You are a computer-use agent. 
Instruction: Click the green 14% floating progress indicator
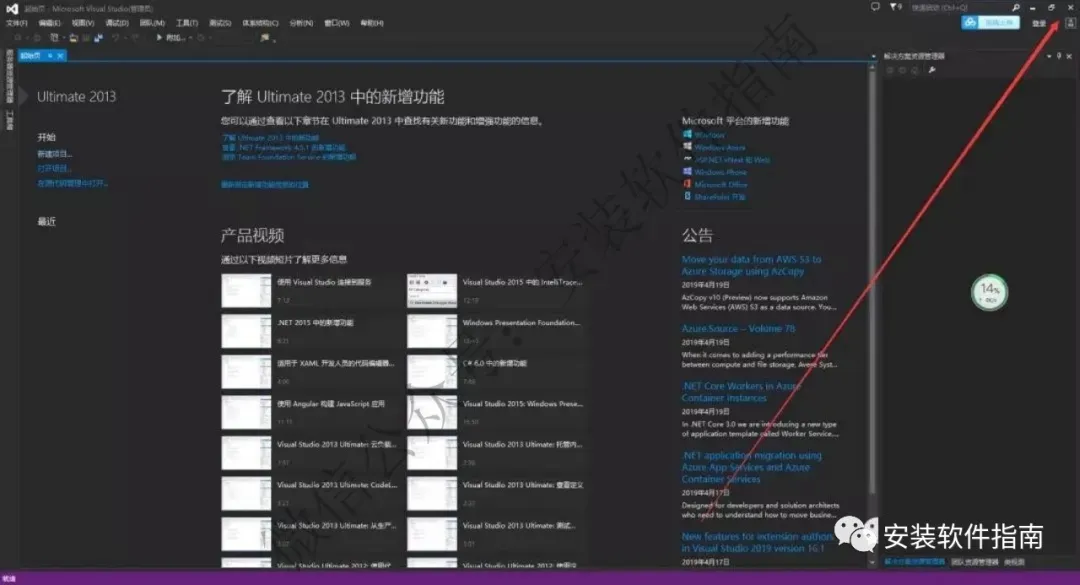click(x=989, y=292)
